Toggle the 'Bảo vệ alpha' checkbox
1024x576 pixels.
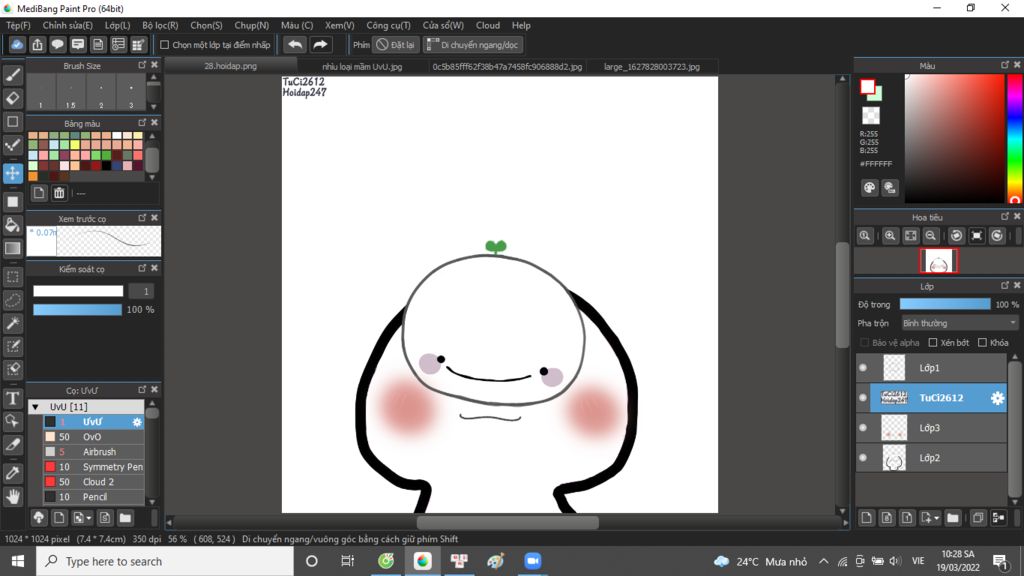point(864,342)
